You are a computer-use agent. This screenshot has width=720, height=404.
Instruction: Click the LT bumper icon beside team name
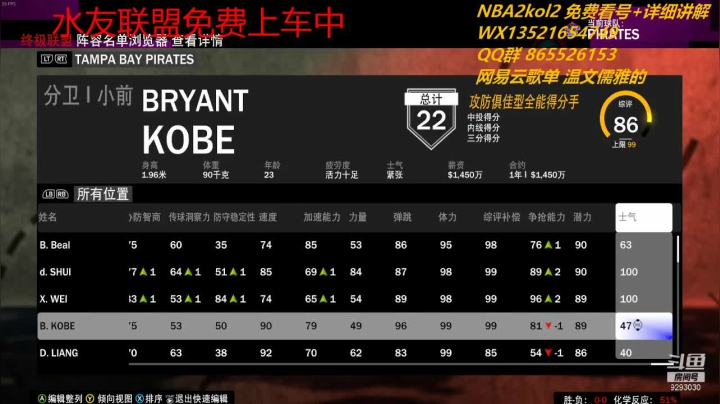47,59
